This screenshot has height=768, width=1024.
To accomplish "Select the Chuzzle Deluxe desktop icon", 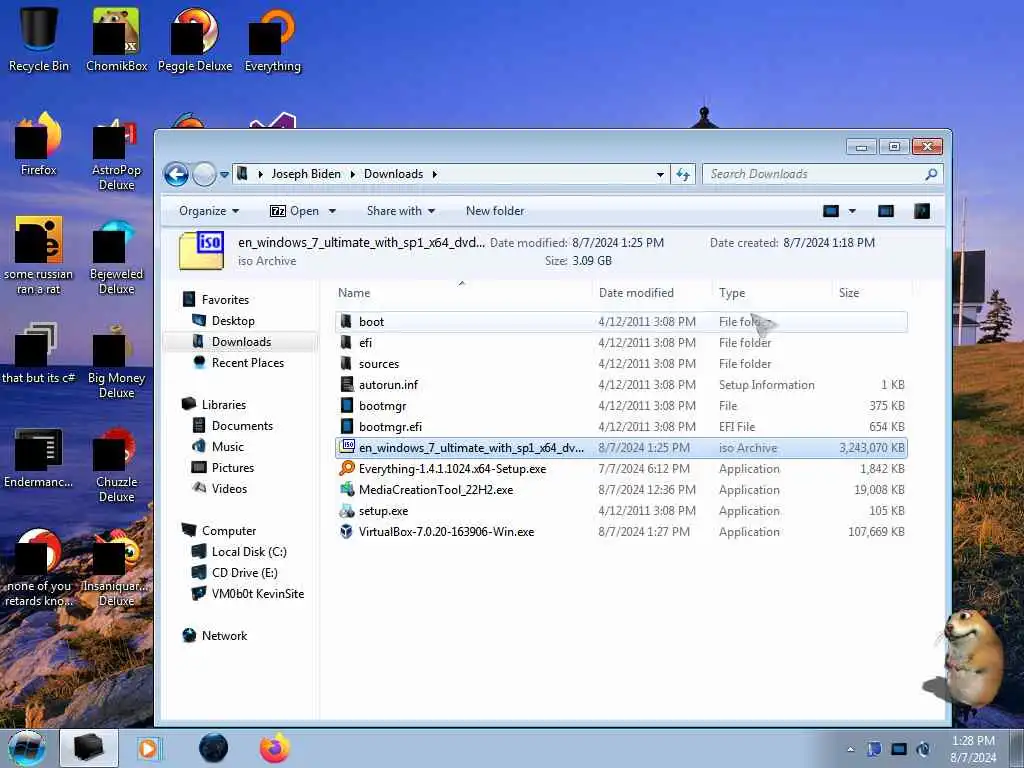I will click(x=116, y=465).
